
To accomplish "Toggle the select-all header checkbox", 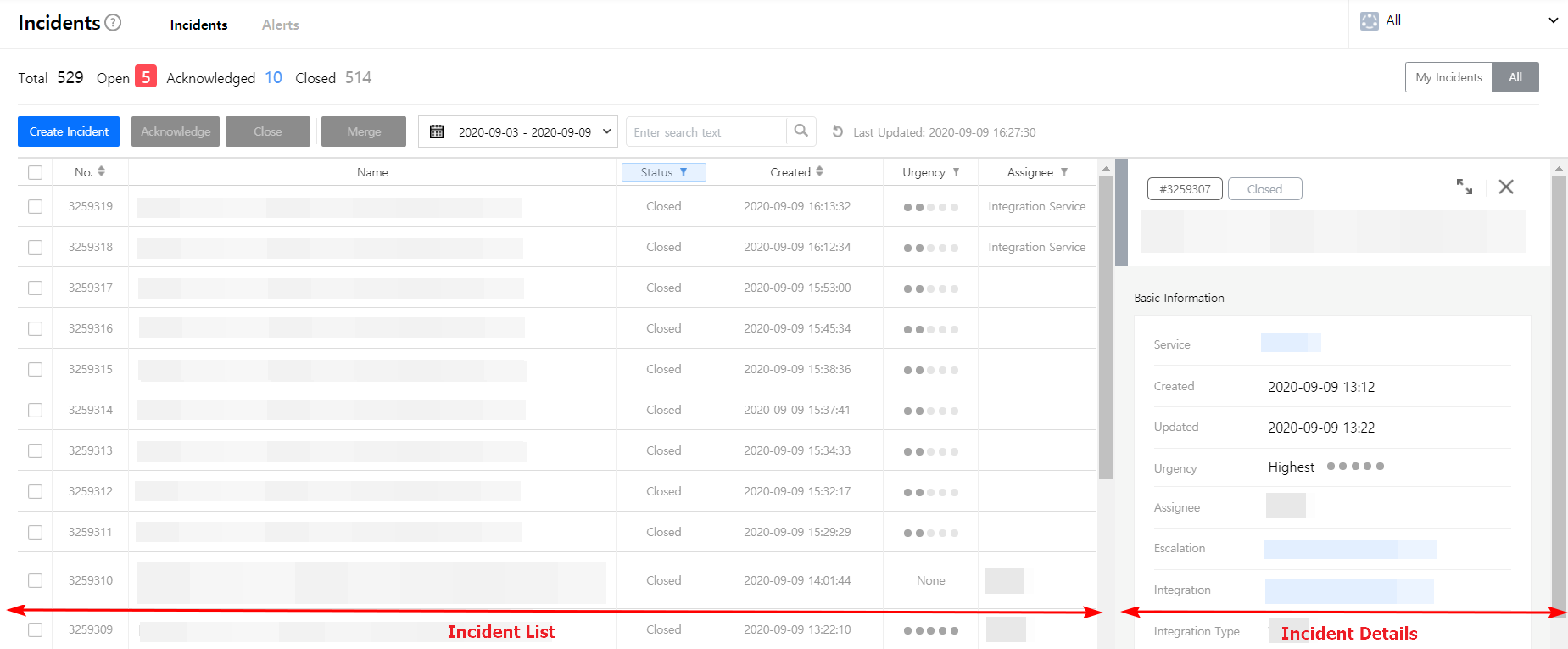I will click(x=35, y=172).
